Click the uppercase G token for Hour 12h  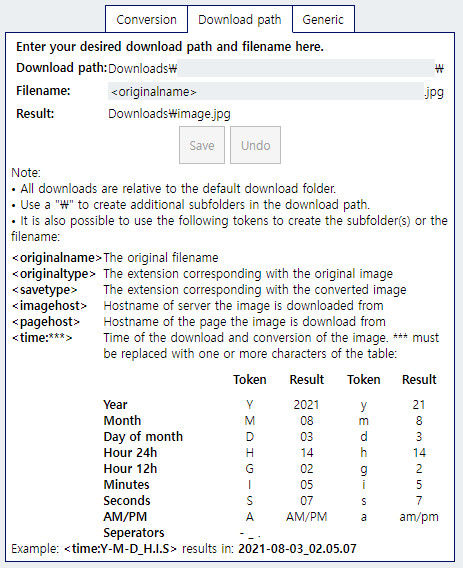[x=250, y=468]
